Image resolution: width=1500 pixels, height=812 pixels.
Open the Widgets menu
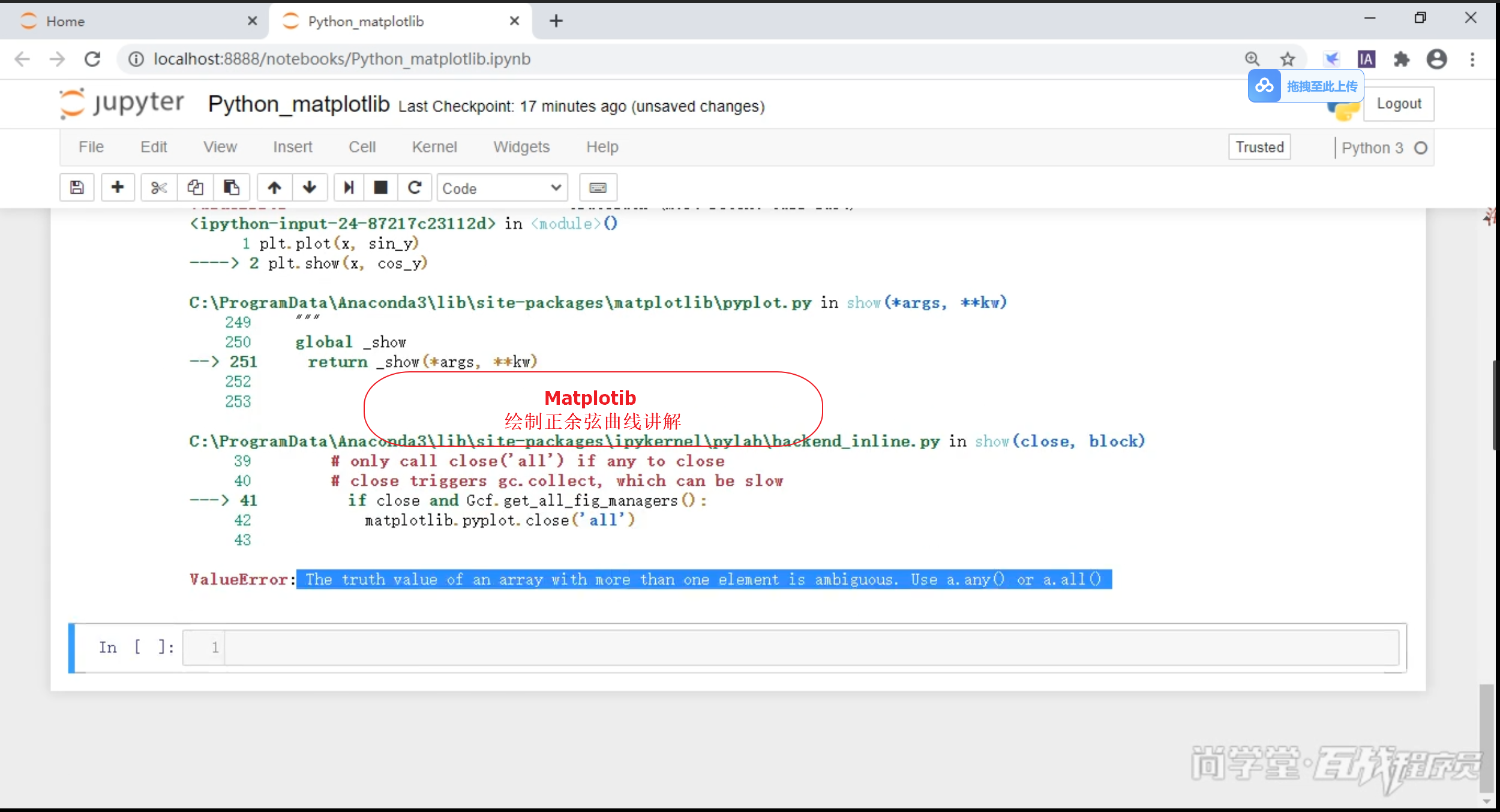click(521, 147)
